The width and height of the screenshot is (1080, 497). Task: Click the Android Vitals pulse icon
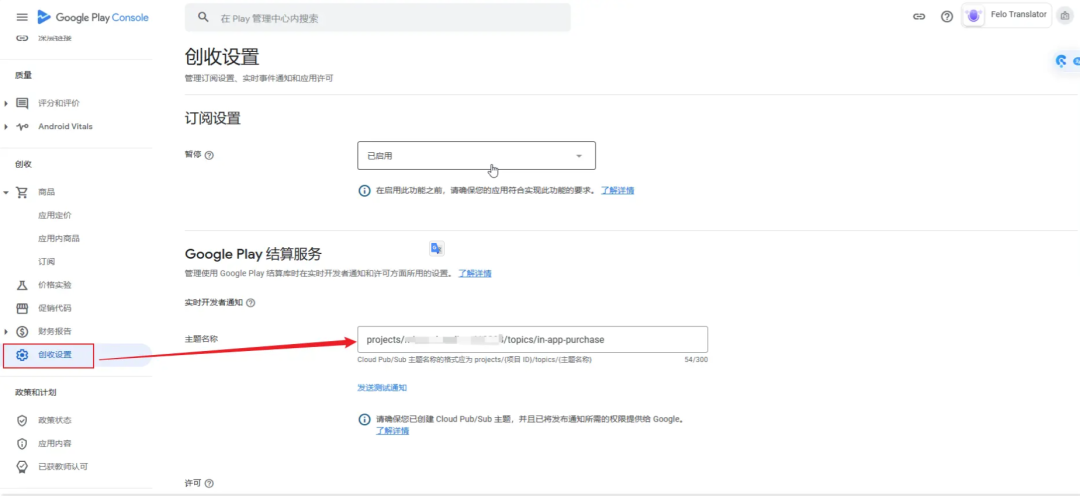[x=22, y=127]
